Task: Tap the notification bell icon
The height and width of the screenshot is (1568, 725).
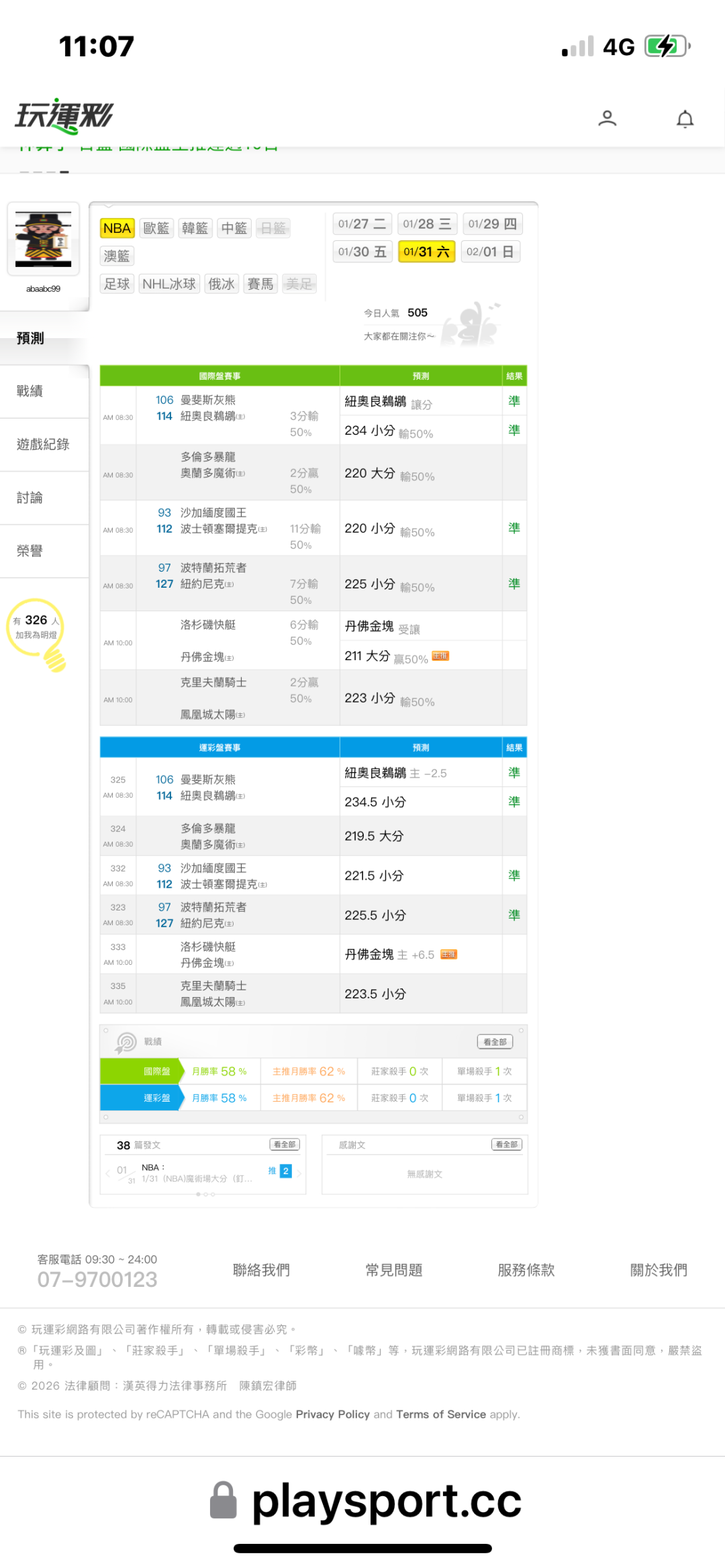Action: (x=684, y=119)
